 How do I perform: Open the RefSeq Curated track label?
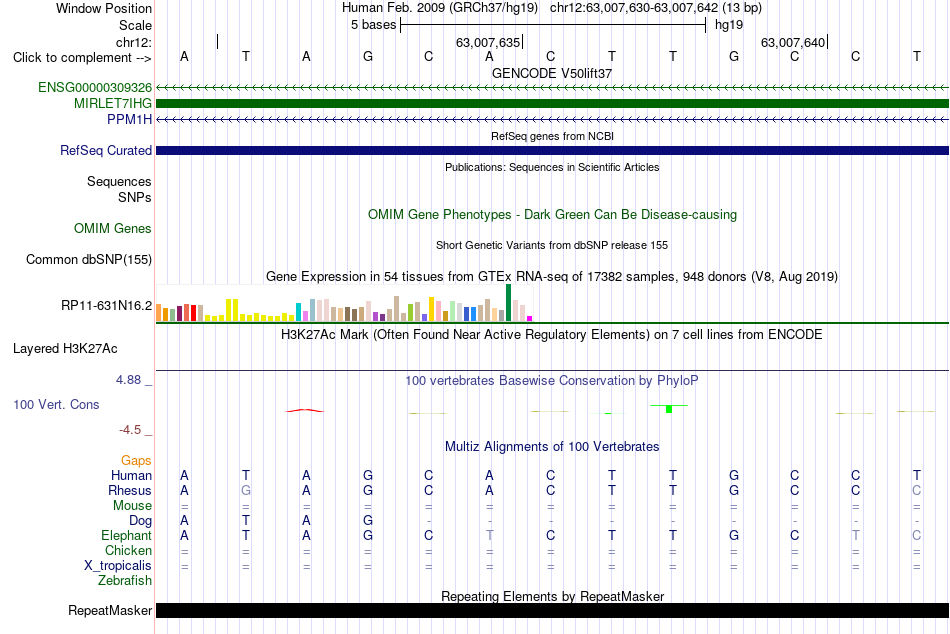tap(106, 150)
